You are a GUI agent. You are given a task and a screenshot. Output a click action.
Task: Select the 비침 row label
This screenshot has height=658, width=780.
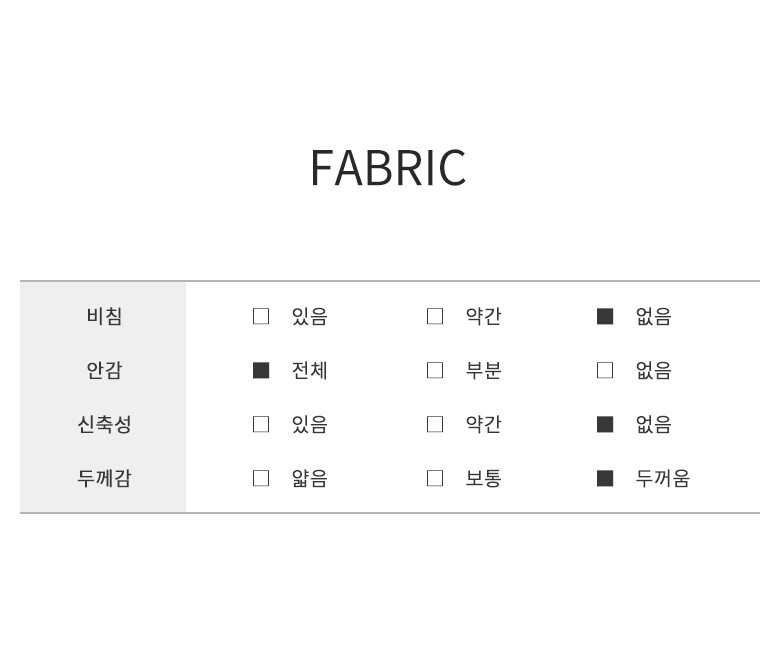click(104, 316)
